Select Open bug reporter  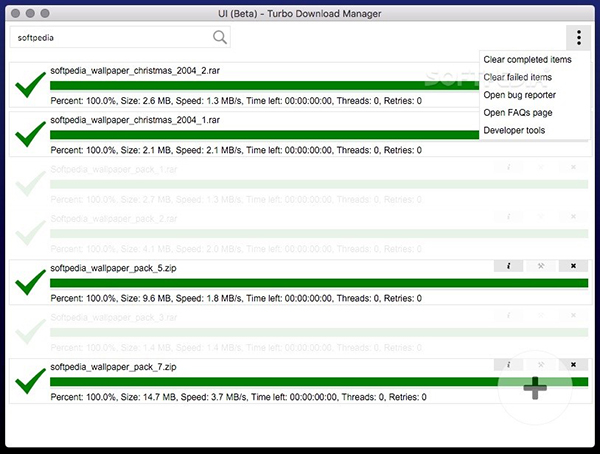coord(519,95)
